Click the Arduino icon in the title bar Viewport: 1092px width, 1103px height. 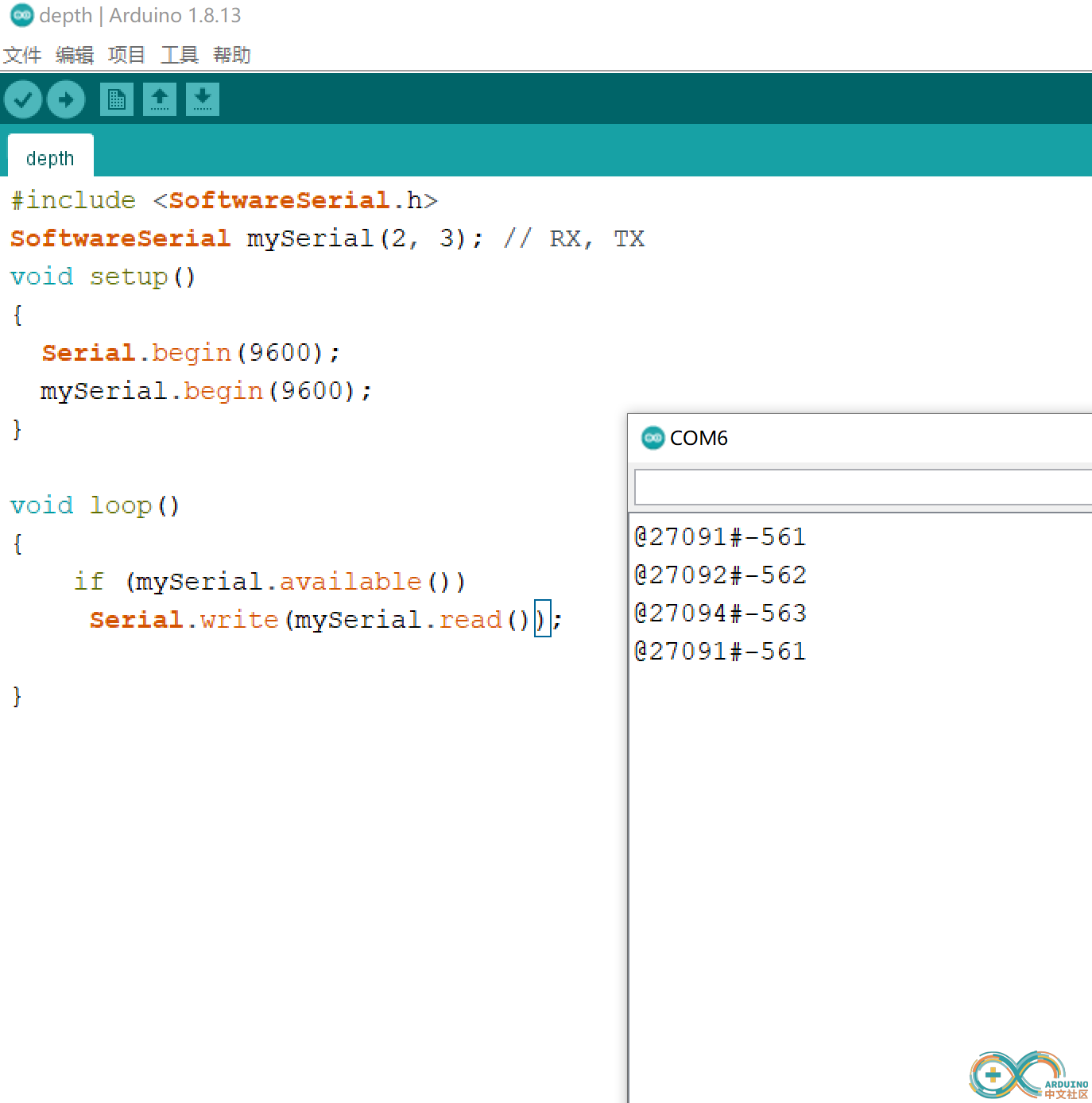[x=21, y=15]
